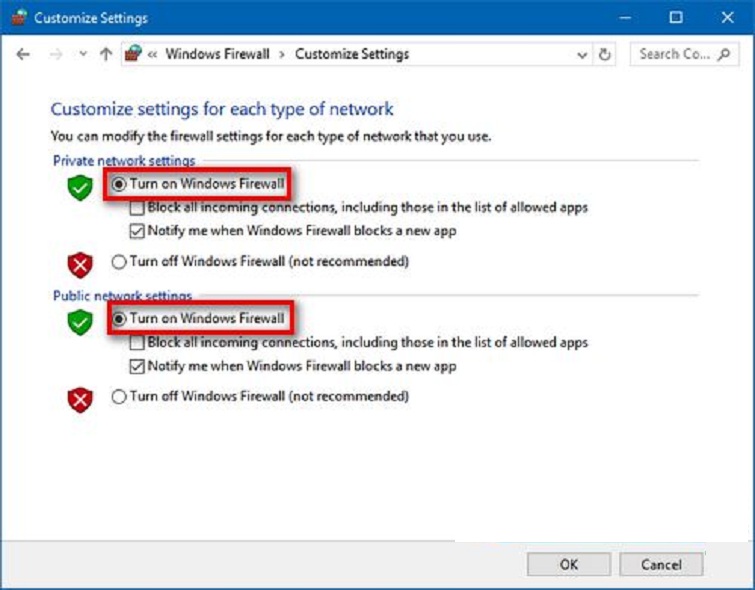Click the Refresh address bar icon
755x590 pixels.
[x=605, y=55]
